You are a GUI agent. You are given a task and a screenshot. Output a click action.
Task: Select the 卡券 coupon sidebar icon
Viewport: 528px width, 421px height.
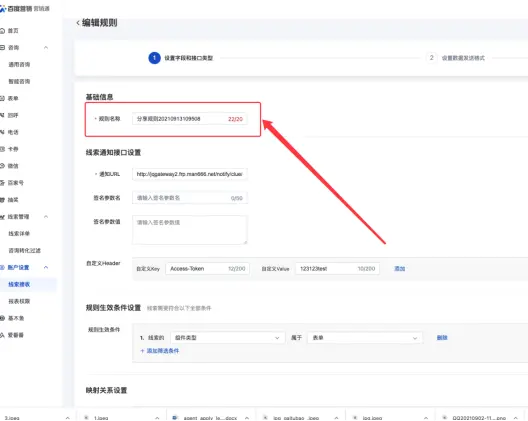2,149
